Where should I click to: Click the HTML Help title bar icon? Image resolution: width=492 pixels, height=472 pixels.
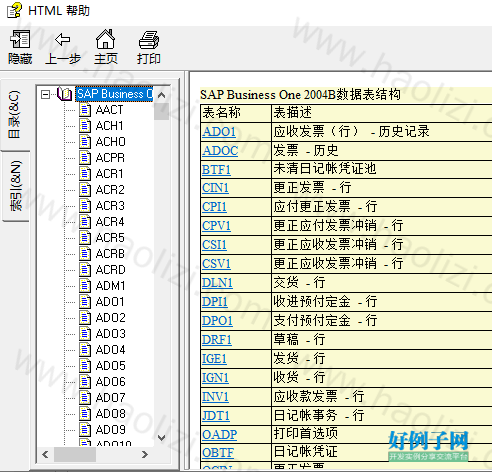[14, 10]
